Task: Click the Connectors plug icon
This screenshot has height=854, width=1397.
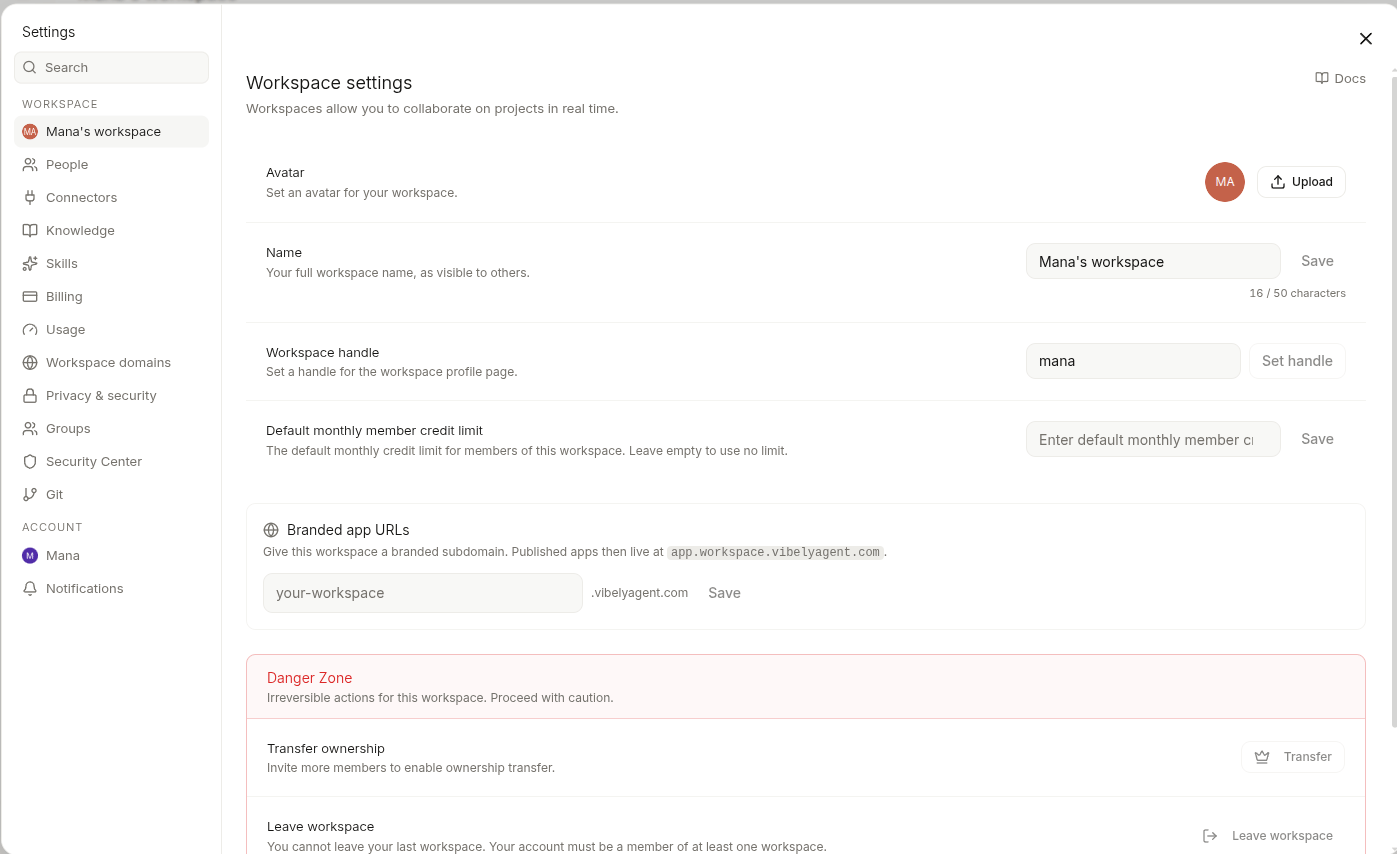Action: 30,198
